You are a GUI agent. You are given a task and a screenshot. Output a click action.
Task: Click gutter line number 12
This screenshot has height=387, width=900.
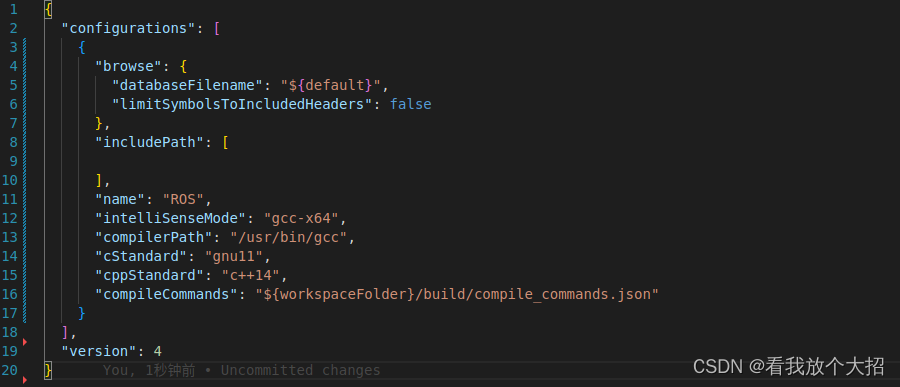click(x=10, y=218)
